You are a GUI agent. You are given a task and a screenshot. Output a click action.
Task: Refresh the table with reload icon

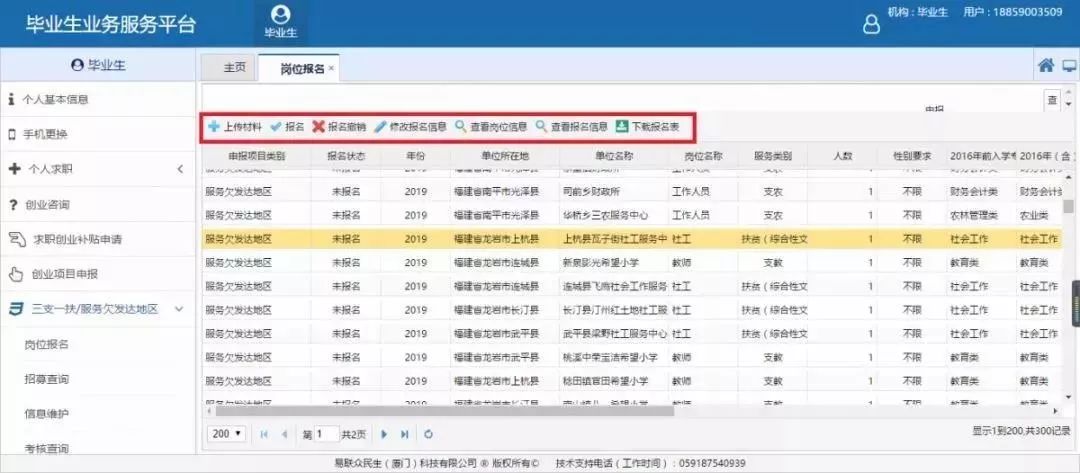point(428,434)
